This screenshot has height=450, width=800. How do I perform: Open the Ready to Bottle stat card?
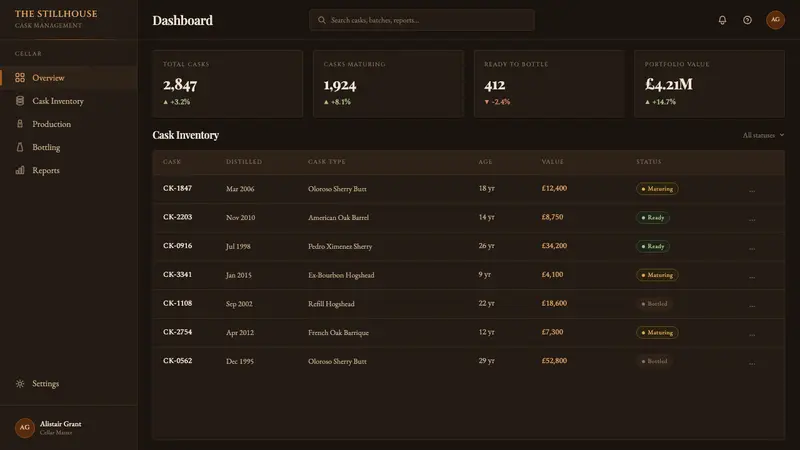pyautogui.click(x=549, y=84)
